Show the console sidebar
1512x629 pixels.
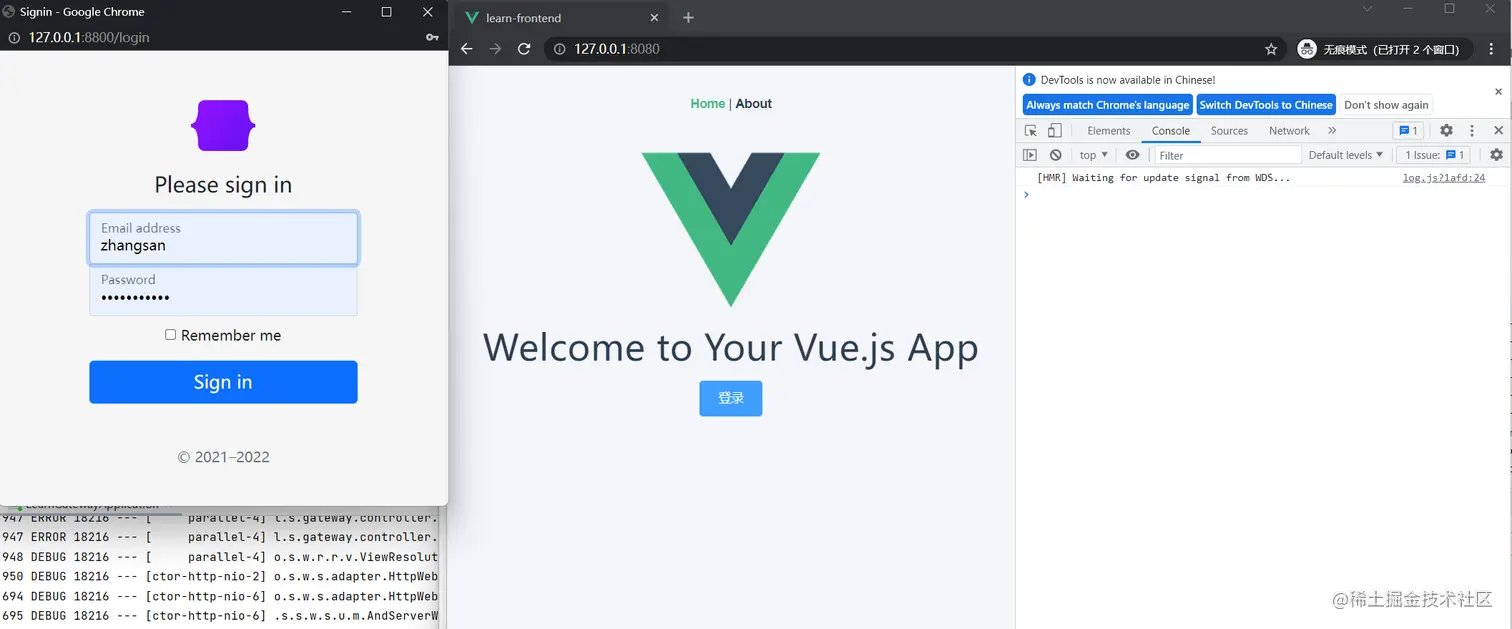coord(1030,155)
